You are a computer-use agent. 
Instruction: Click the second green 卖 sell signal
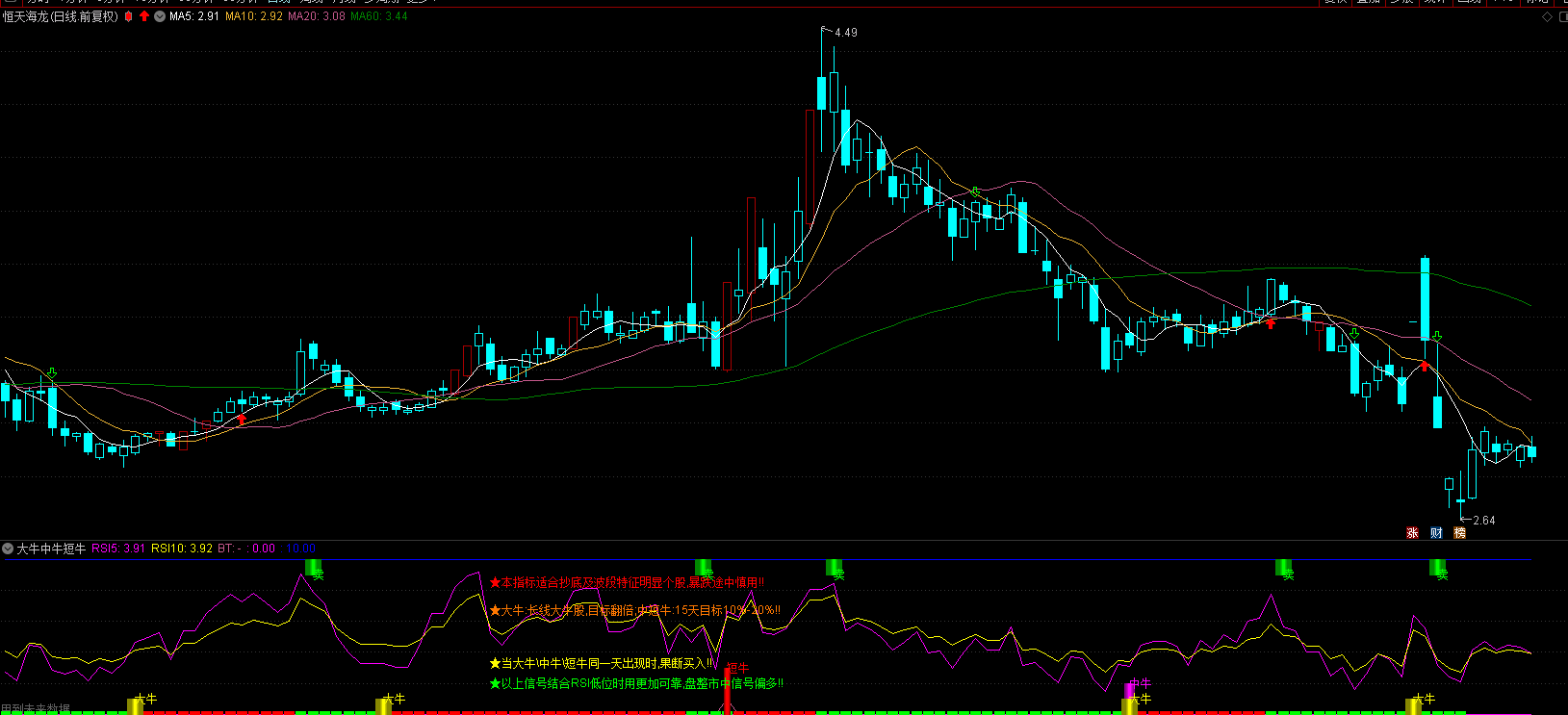click(704, 570)
